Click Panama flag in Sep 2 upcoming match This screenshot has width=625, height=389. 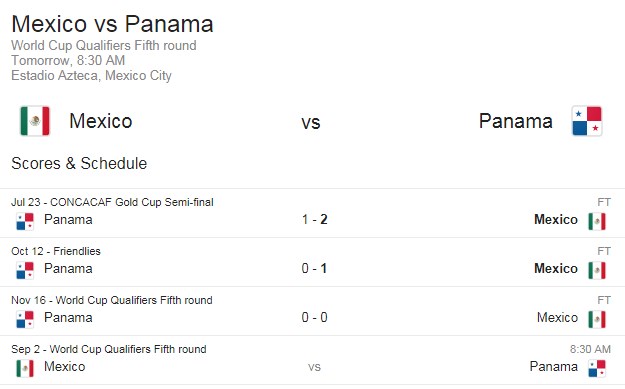click(x=597, y=368)
